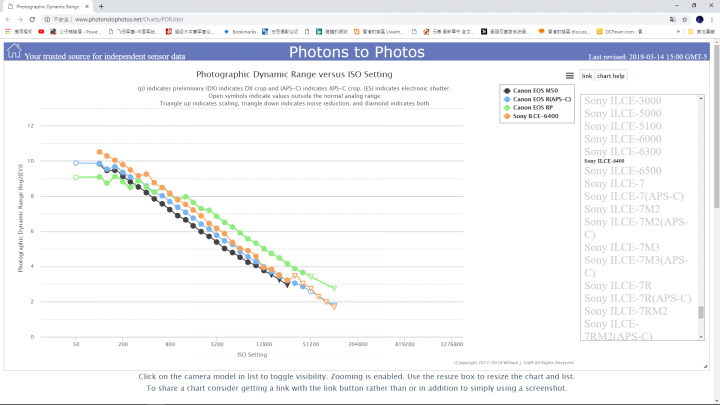Screen dimensions: 720x405
Task: Open the apps shortcut on bookmarks bar
Action: pos(18,32)
